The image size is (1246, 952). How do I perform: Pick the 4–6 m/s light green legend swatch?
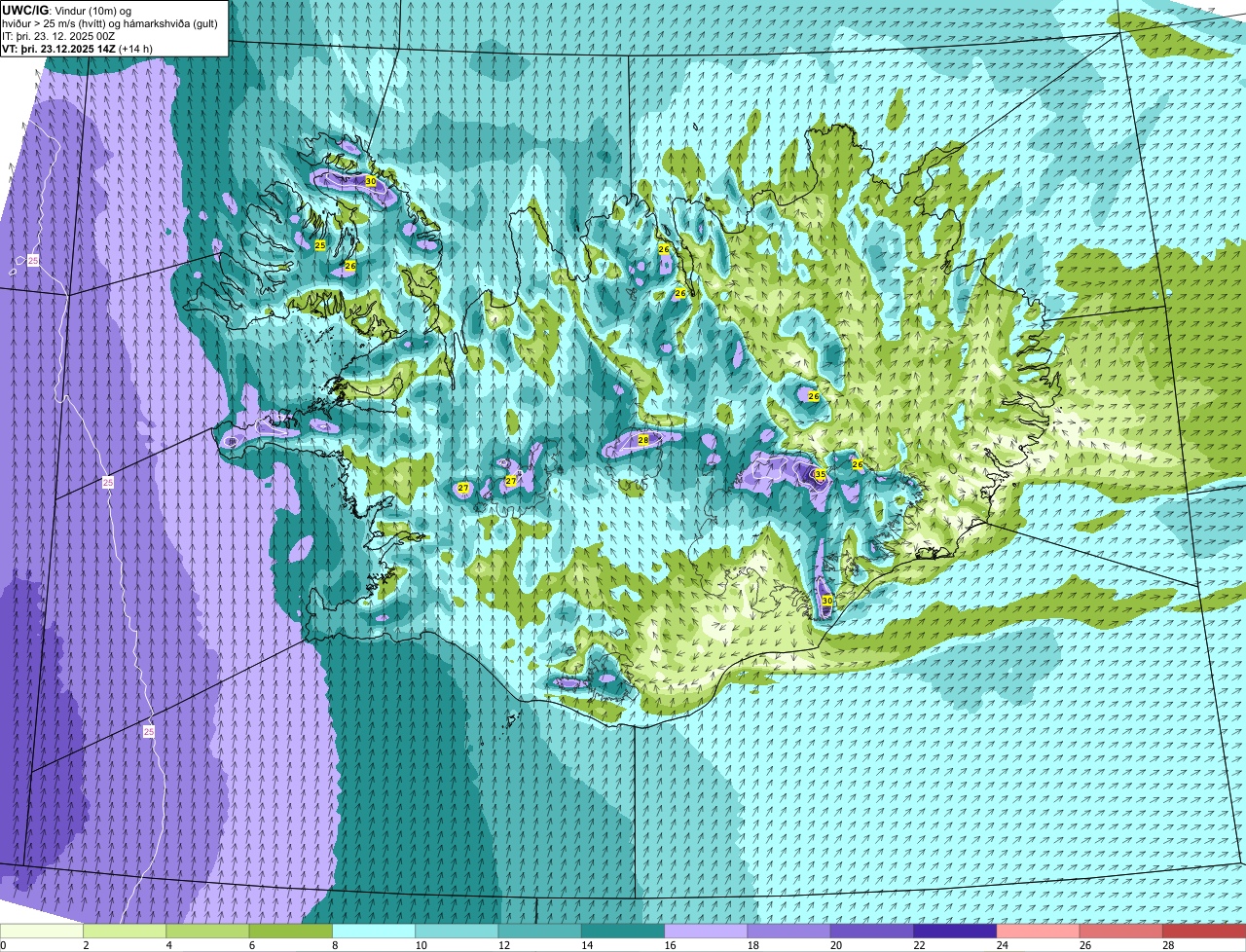click(x=207, y=932)
